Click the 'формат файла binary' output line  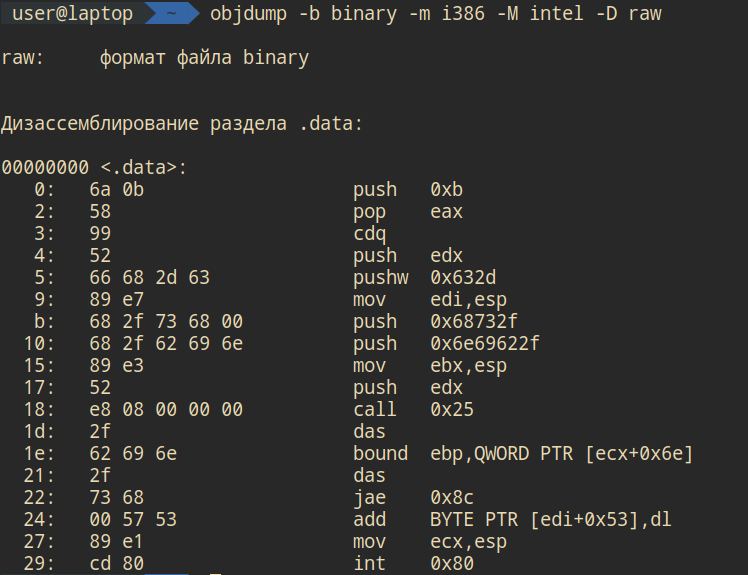tap(204, 58)
